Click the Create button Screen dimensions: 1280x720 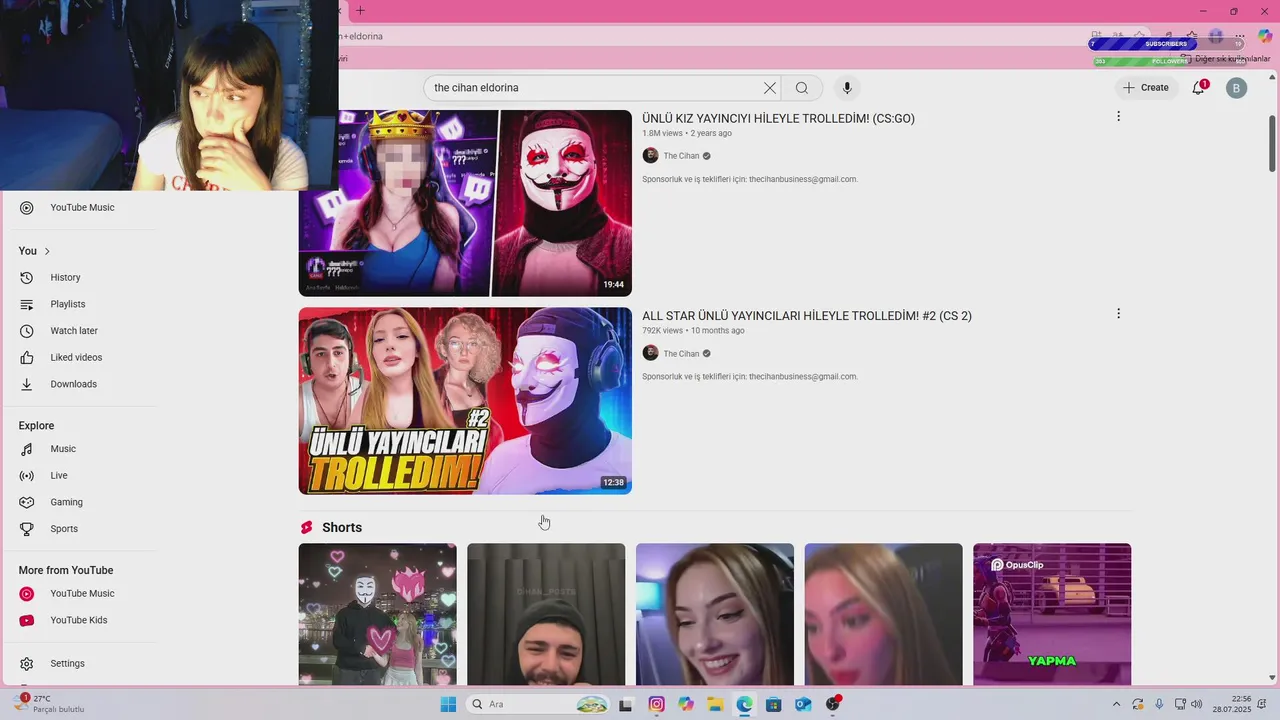pyautogui.click(x=1145, y=88)
